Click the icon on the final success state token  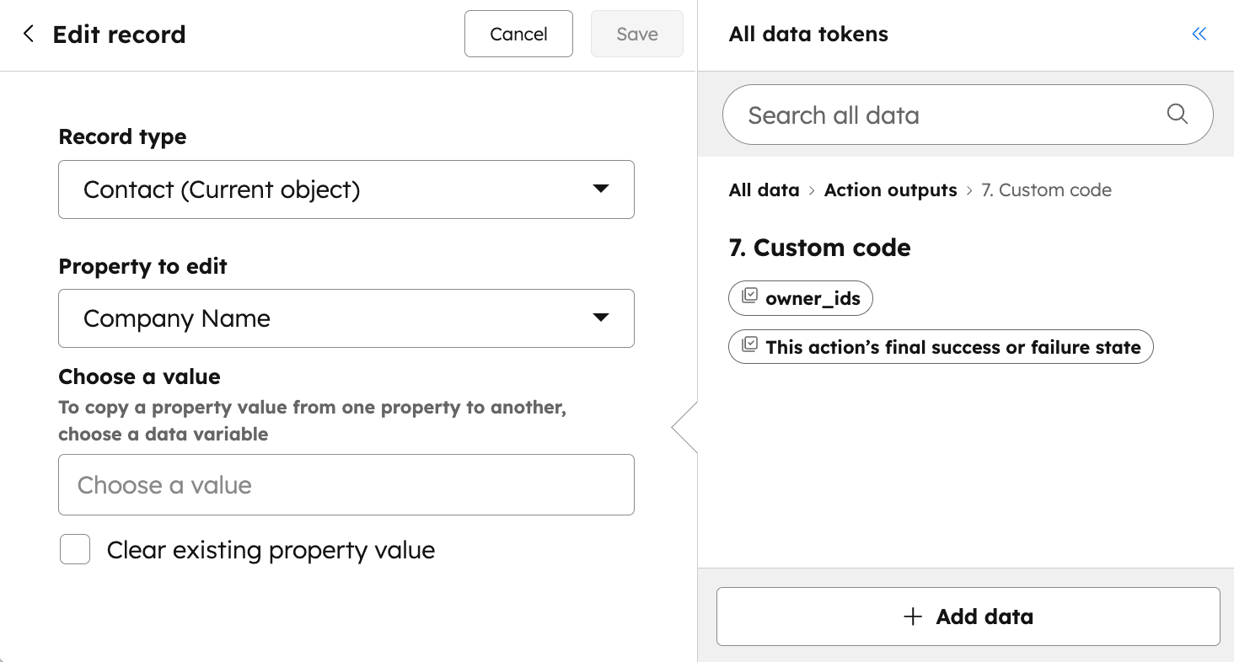pos(749,346)
